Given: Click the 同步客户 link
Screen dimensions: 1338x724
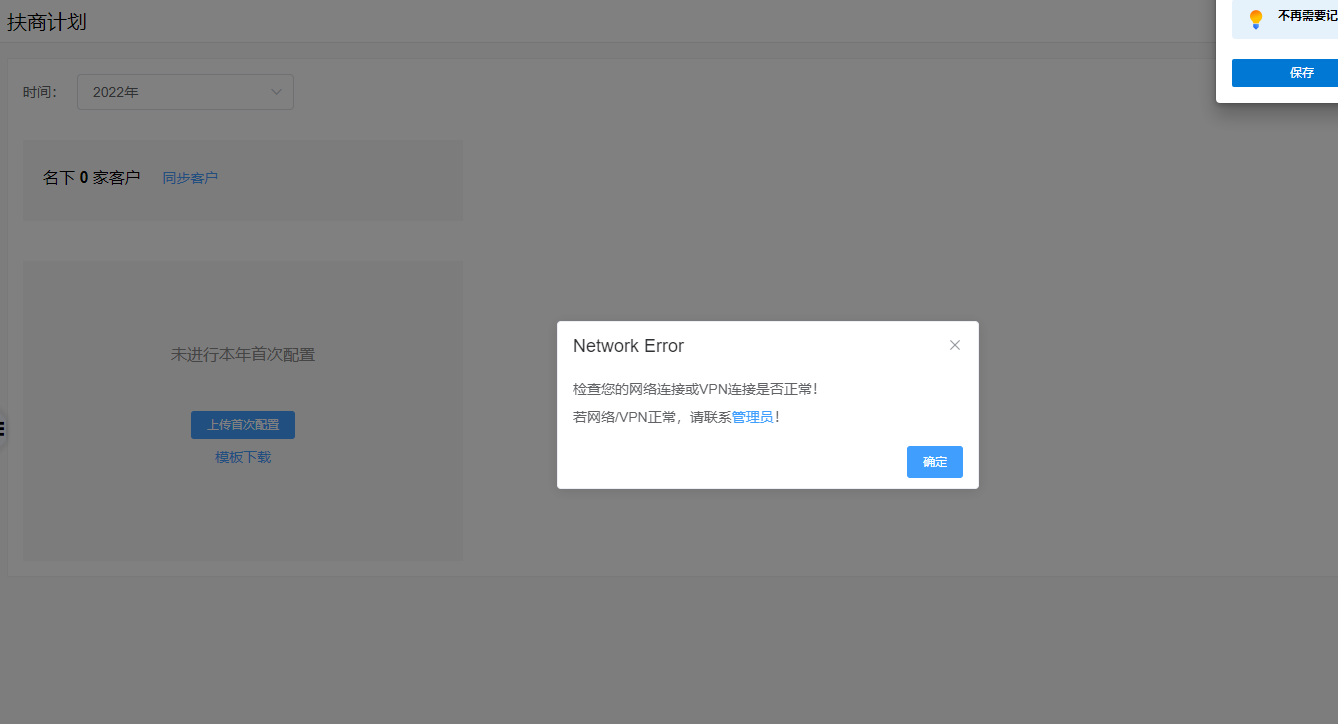Looking at the screenshot, I should [x=190, y=178].
